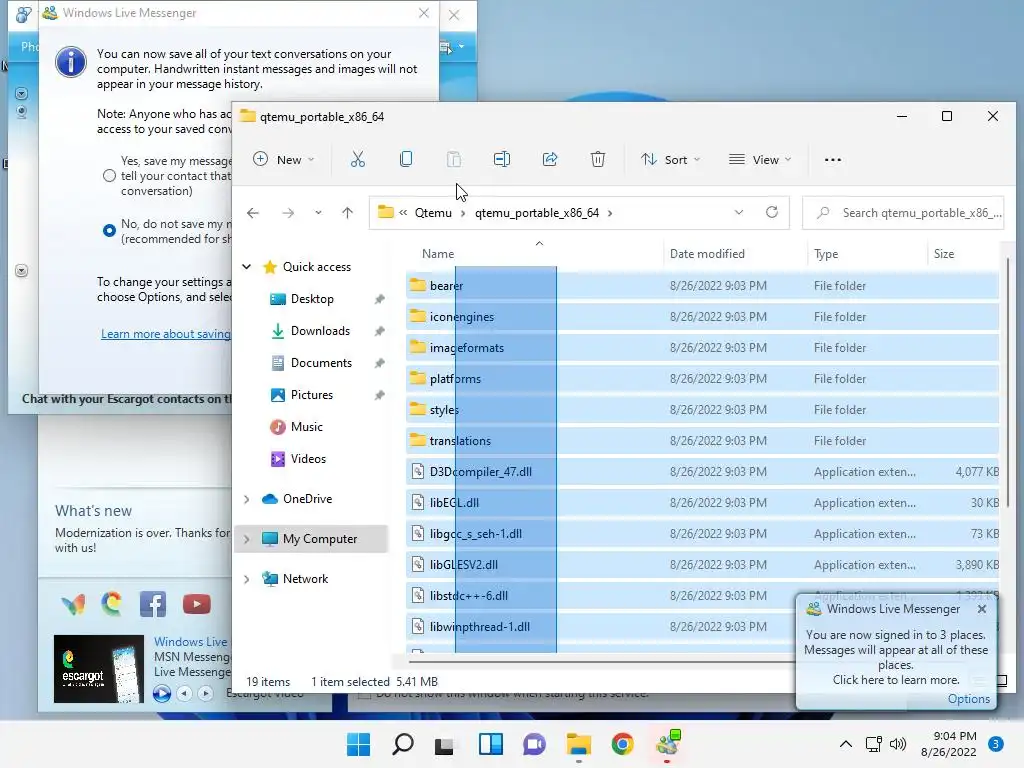This screenshot has width=1024, height=768.
Task: Close the Messenger sign-in notification popup
Action: [x=982, y=609]
